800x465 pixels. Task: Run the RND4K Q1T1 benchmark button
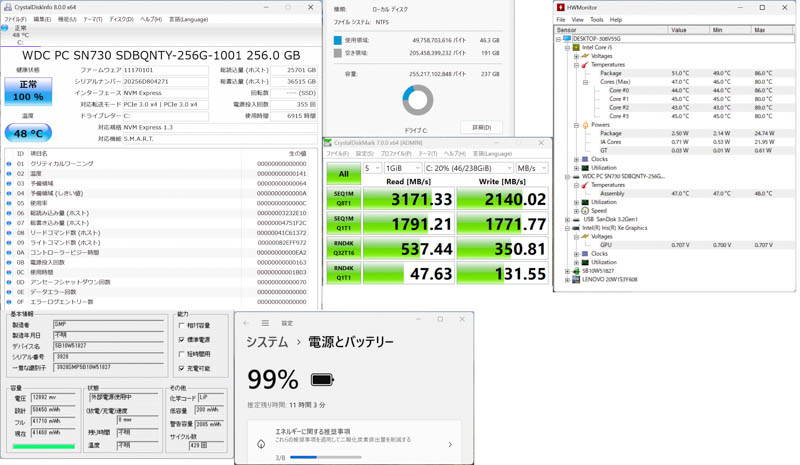coord(343,273)
